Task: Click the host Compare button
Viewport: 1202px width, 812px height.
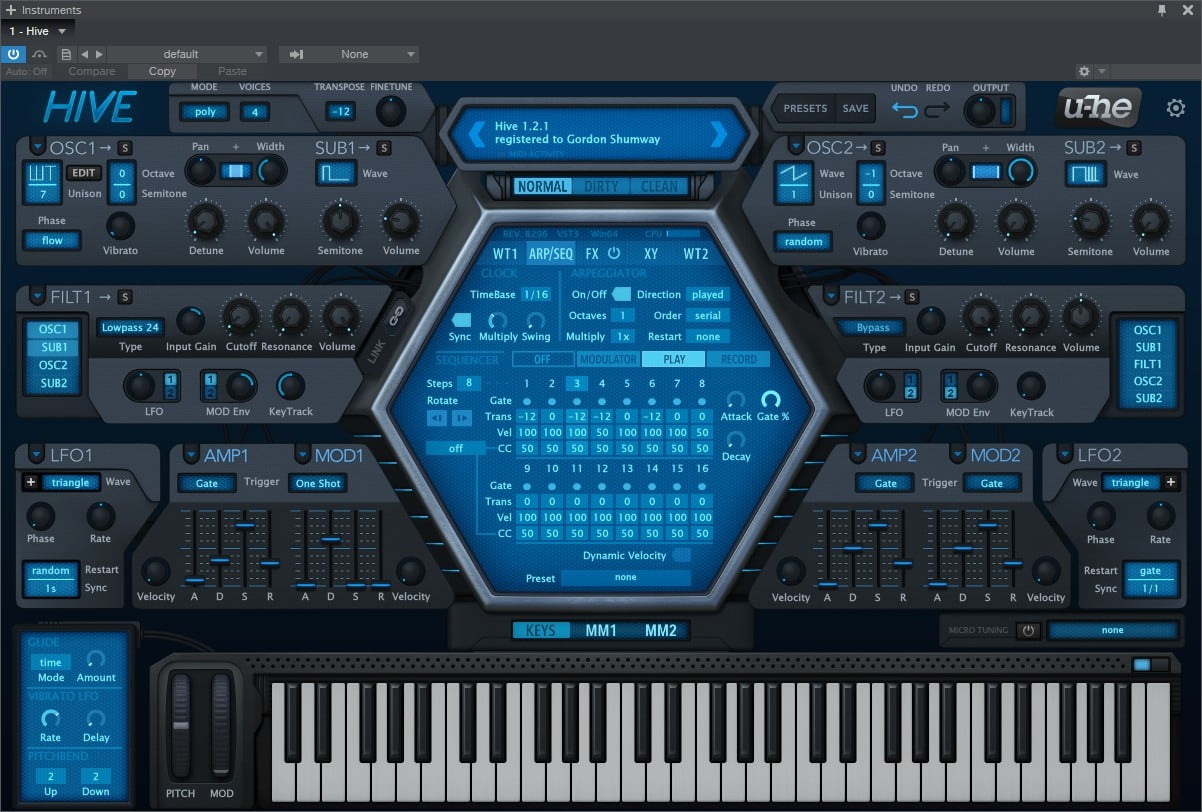Action: click(x=92, y=72)
